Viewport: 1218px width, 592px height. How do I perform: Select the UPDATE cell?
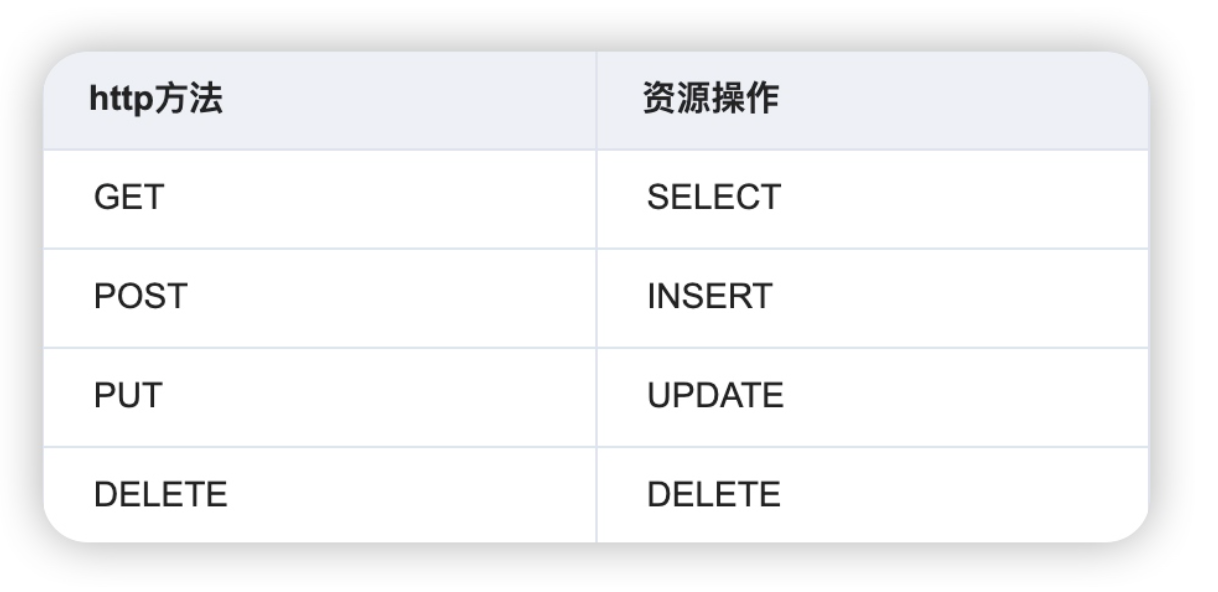(x=872, y=397)
